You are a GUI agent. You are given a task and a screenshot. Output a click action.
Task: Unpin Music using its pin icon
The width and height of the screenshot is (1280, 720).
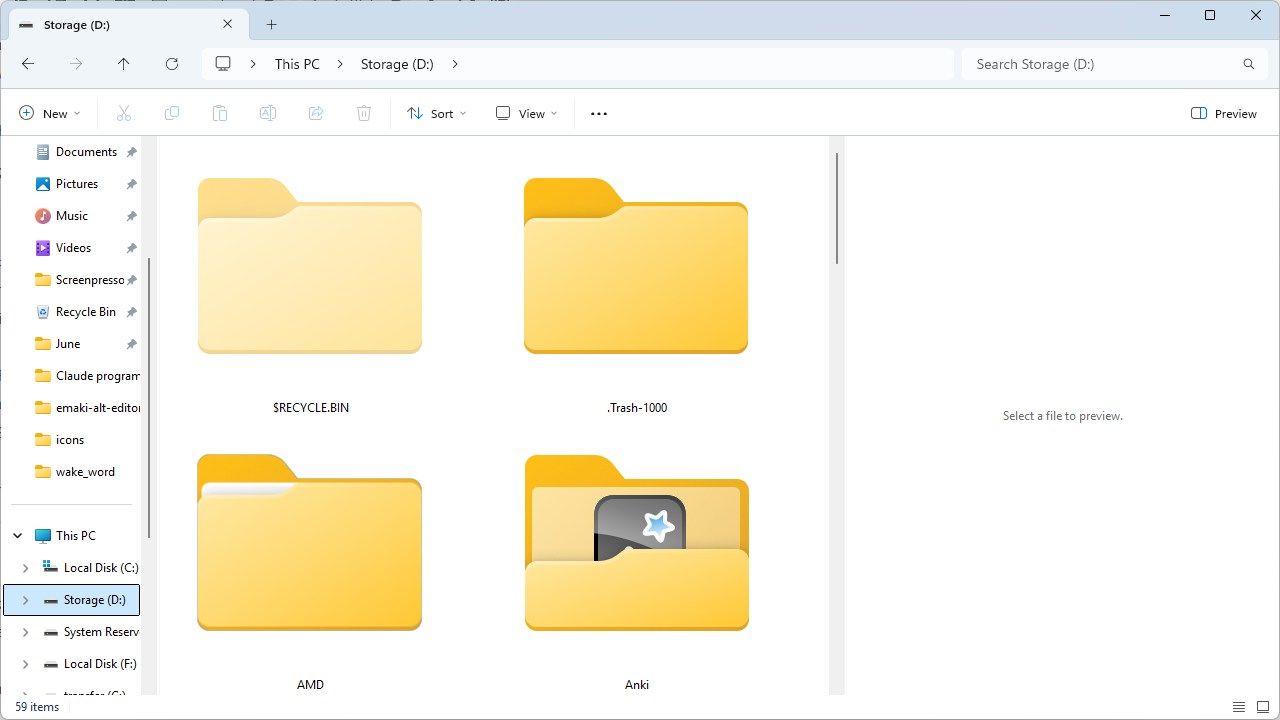(131, 216)
